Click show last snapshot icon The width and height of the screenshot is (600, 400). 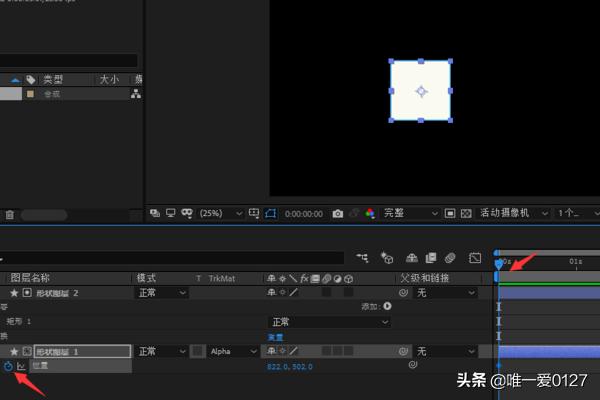coord(354,214)
